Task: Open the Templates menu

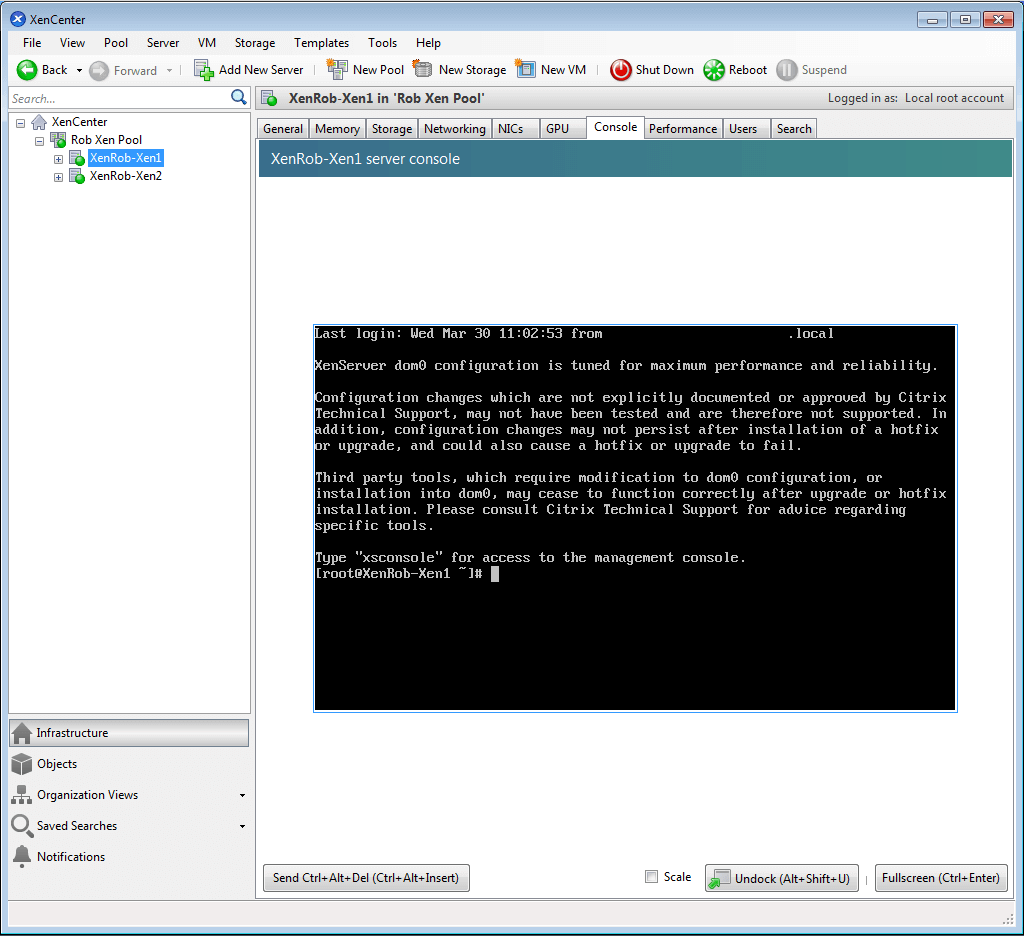Action: 321,43
